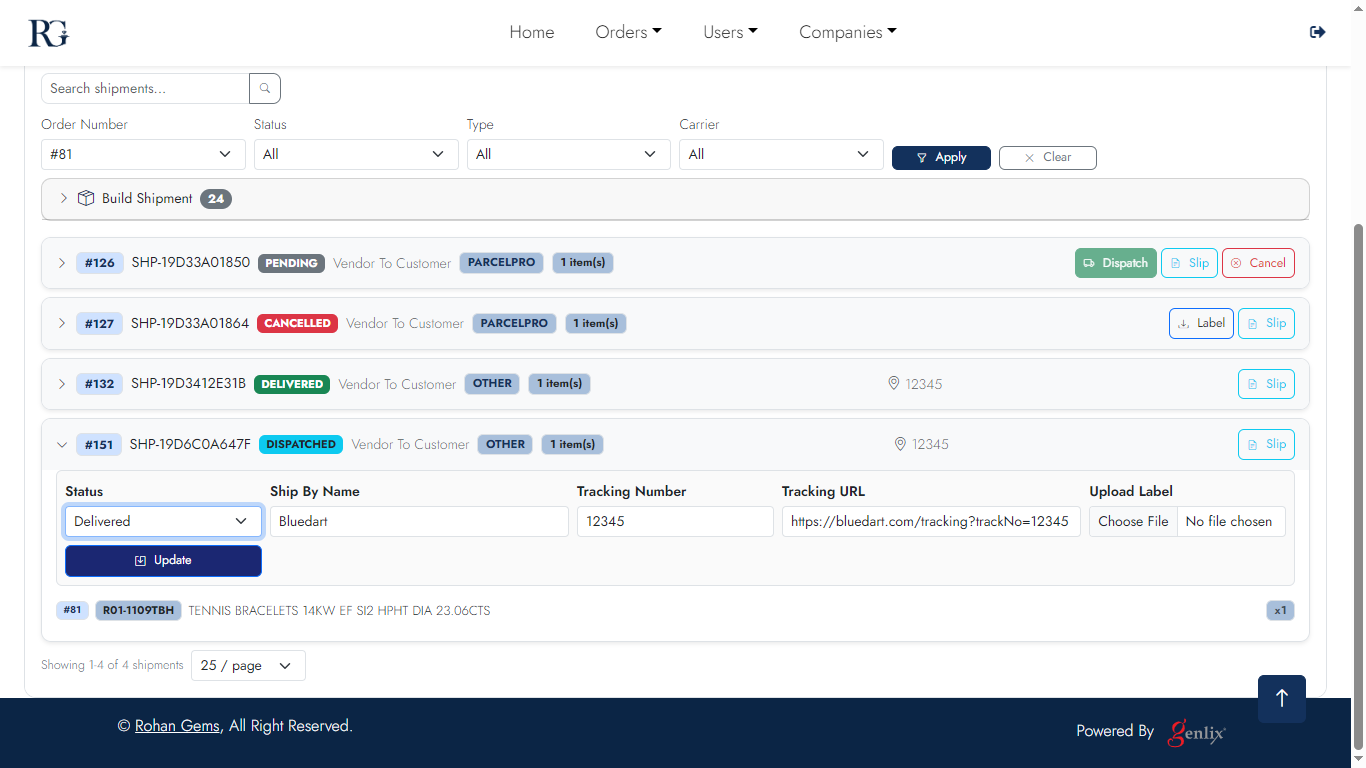Cancel shipment #126
This screenshot has width=1366, height=768.
click(1257, 263)
